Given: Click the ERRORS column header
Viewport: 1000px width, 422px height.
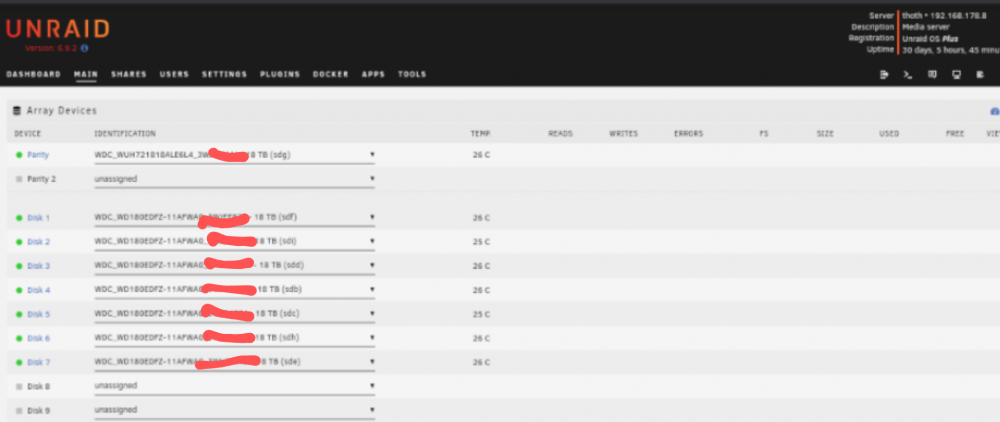Looking at the screenshot, I should [689, 134].
